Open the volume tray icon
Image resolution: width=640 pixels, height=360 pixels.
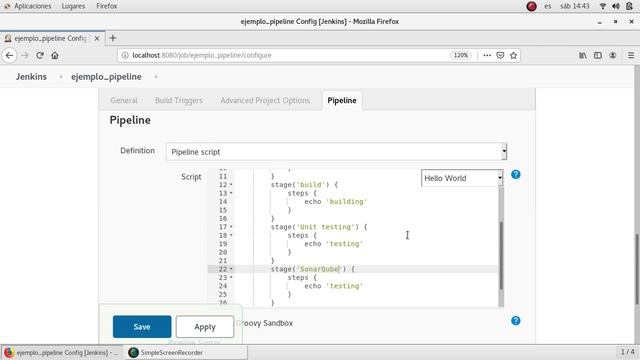616,6
